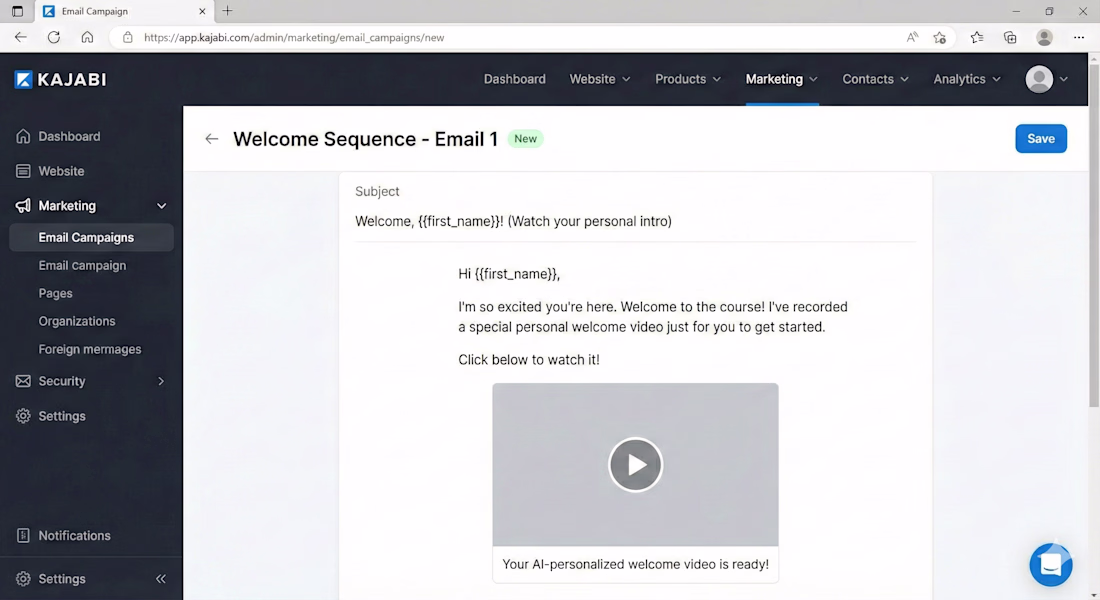This screenshot has height=600, width=1100.
Task: Click the Welcome Sequence - Email 1 title
Action: tap(365, 139)
